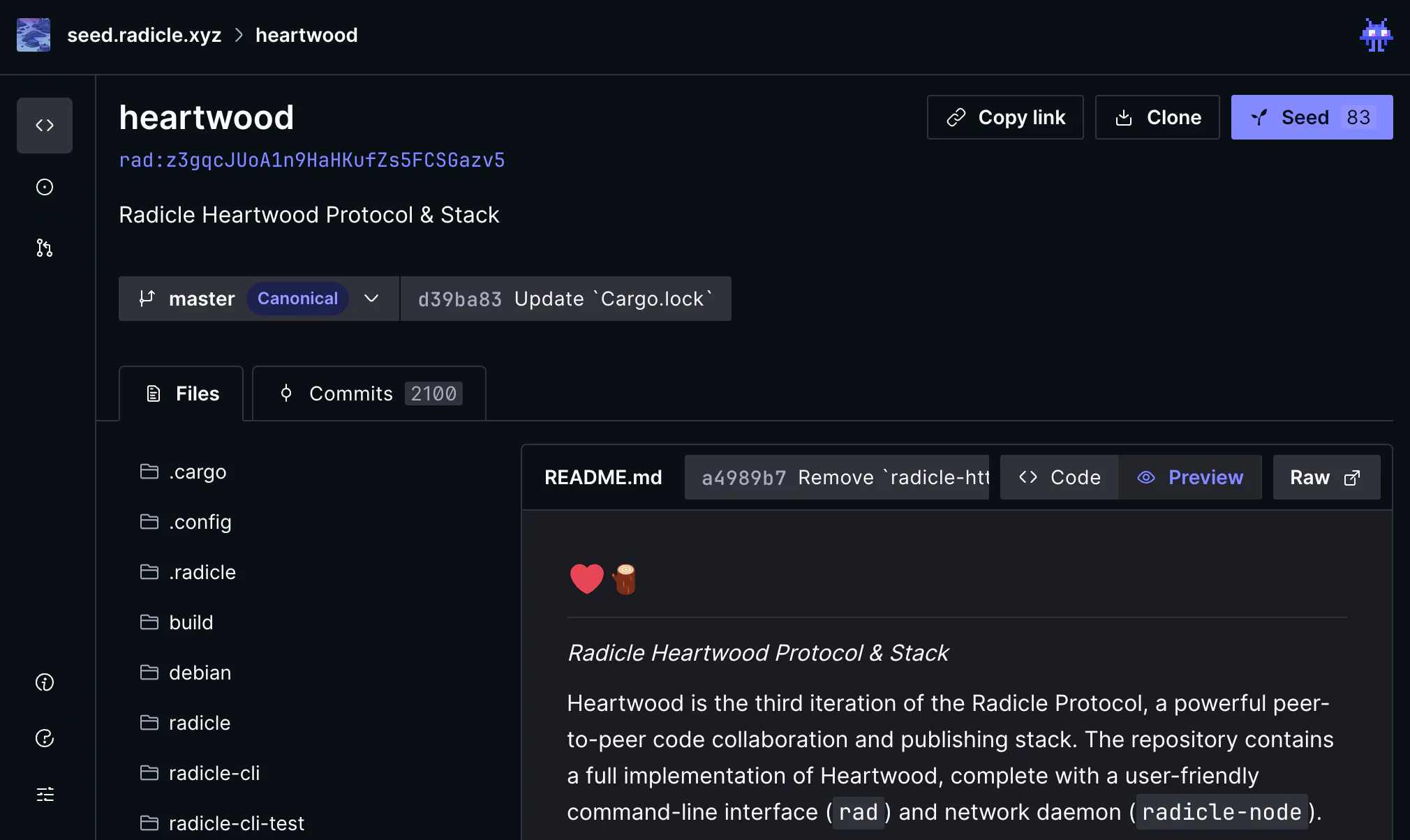This screenshot has width=1410, height=840.
Task: Click the Copy link button
Action: coord(1005,117)
